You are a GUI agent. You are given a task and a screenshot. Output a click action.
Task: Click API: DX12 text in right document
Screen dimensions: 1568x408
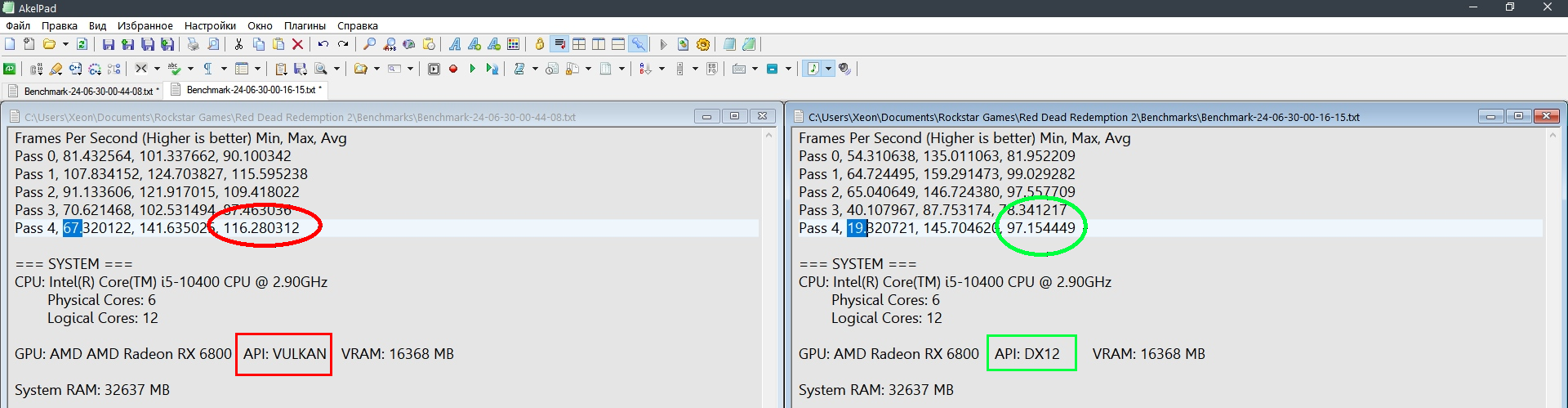click(x=1027, y=354)
